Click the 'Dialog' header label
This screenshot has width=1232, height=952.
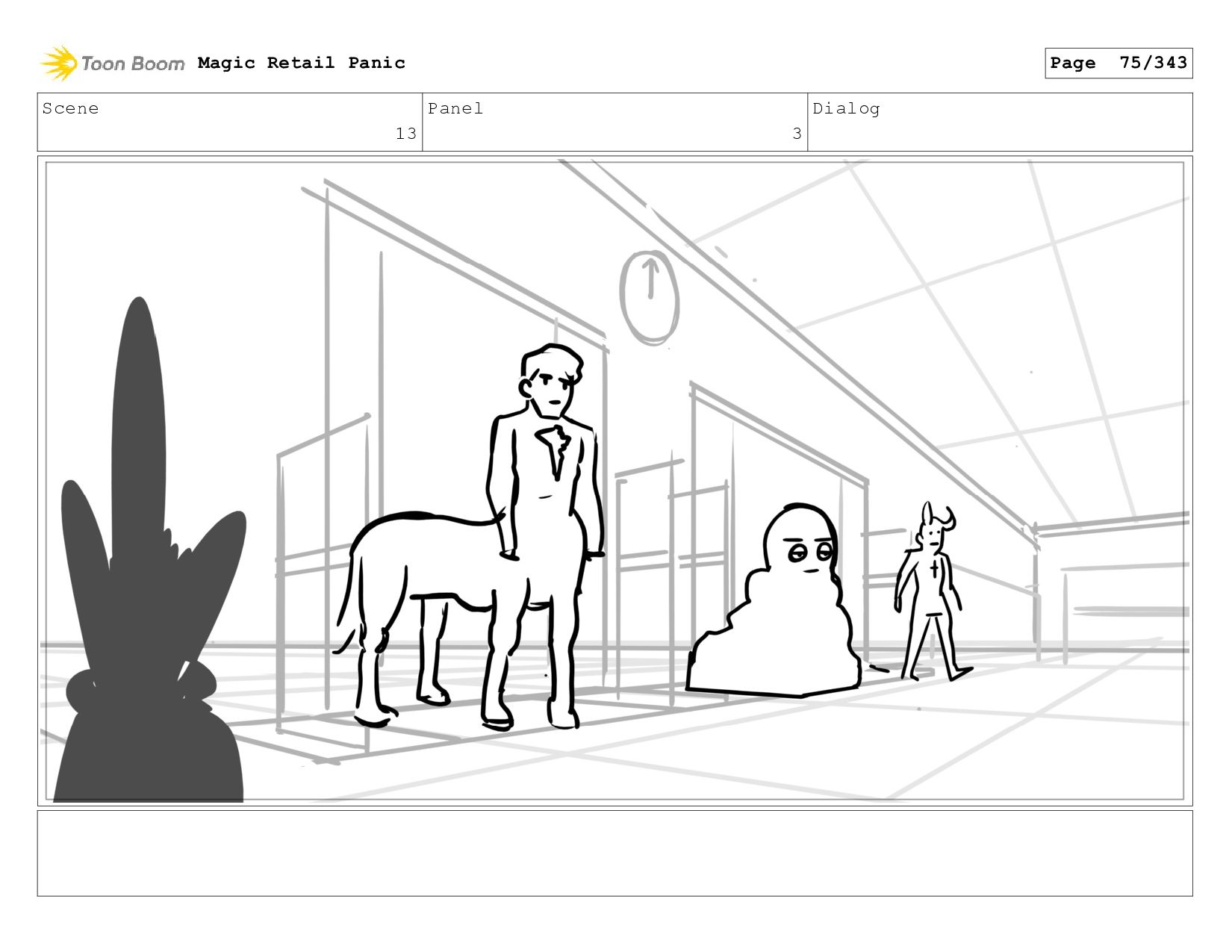(846, 108)
